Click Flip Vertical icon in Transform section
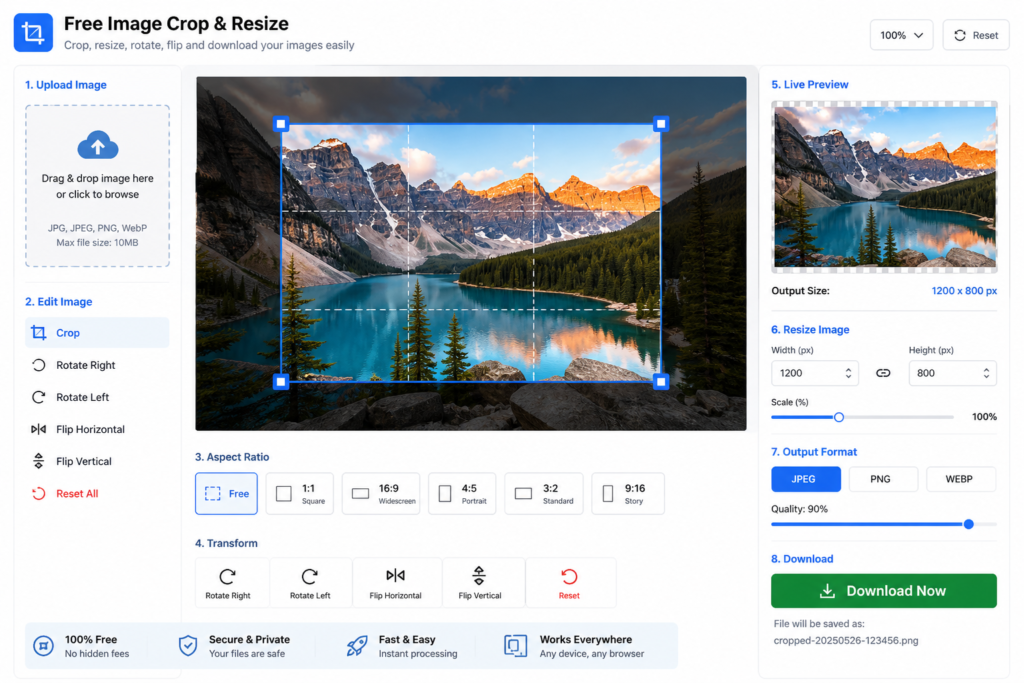Viewport: 1024px width, 683px height. click(x=479, y=575)
